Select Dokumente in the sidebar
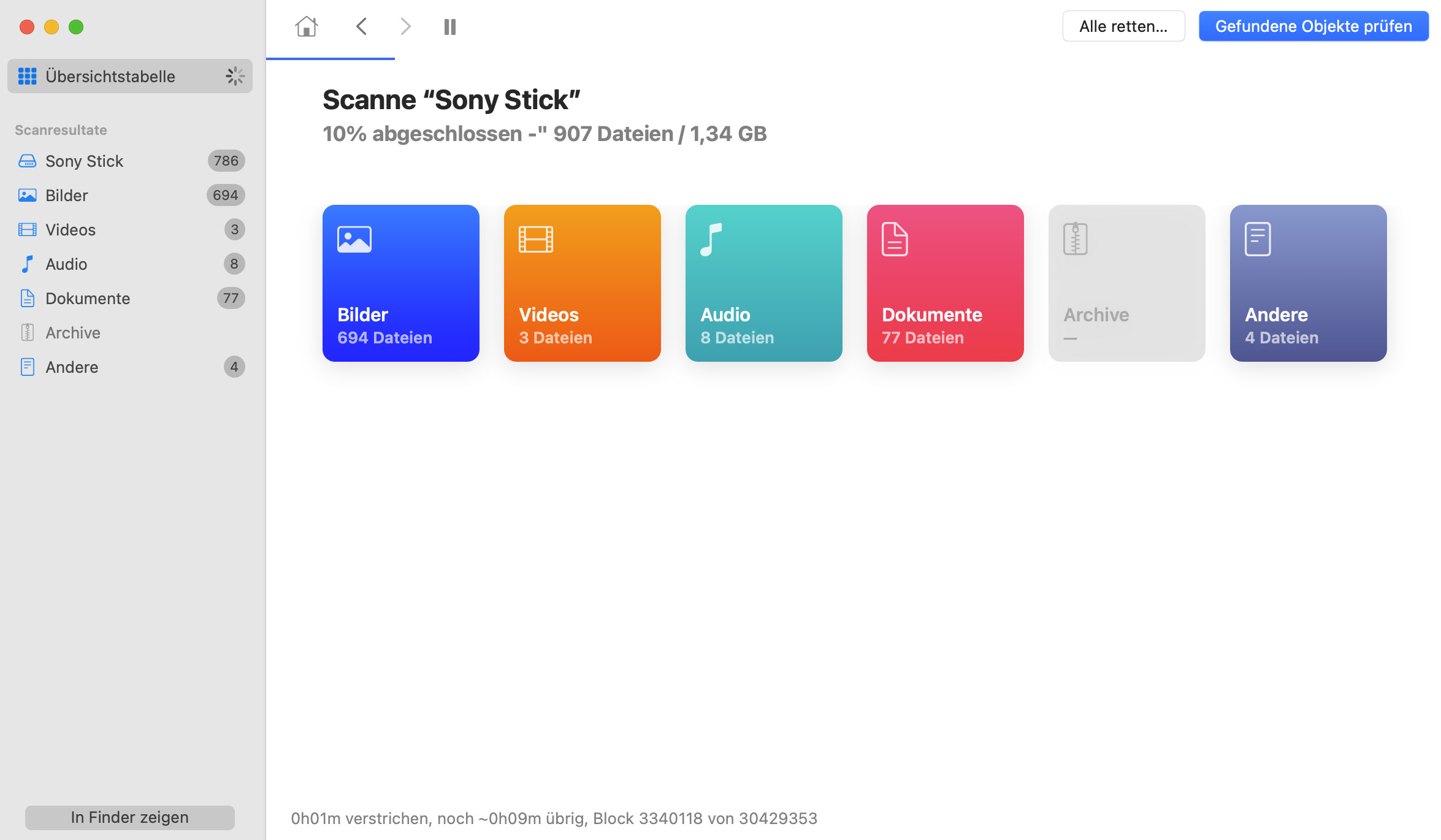 coord(88,298)
